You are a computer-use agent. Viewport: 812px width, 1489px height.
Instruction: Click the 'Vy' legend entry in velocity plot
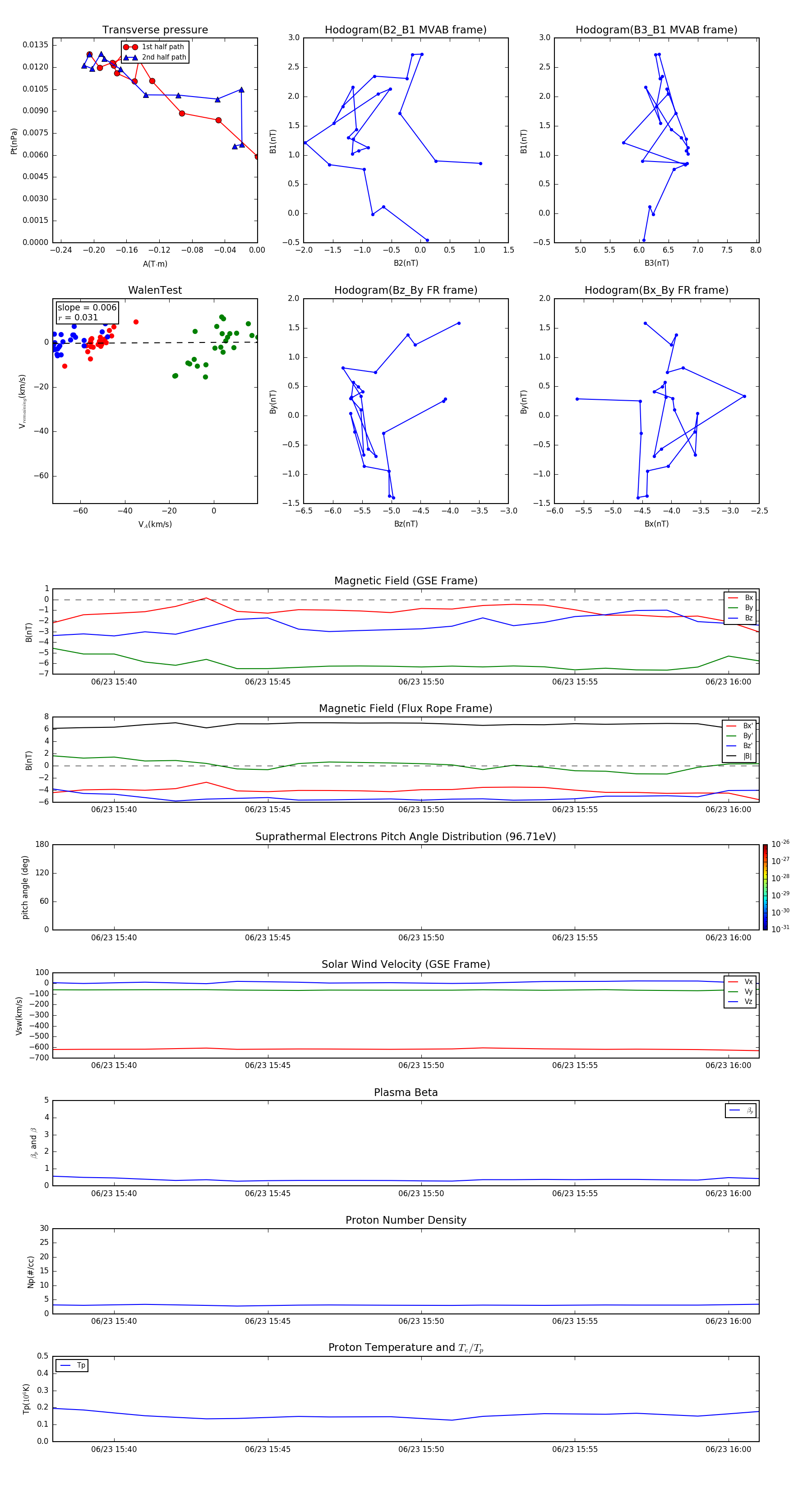click(x=740, y=992)
